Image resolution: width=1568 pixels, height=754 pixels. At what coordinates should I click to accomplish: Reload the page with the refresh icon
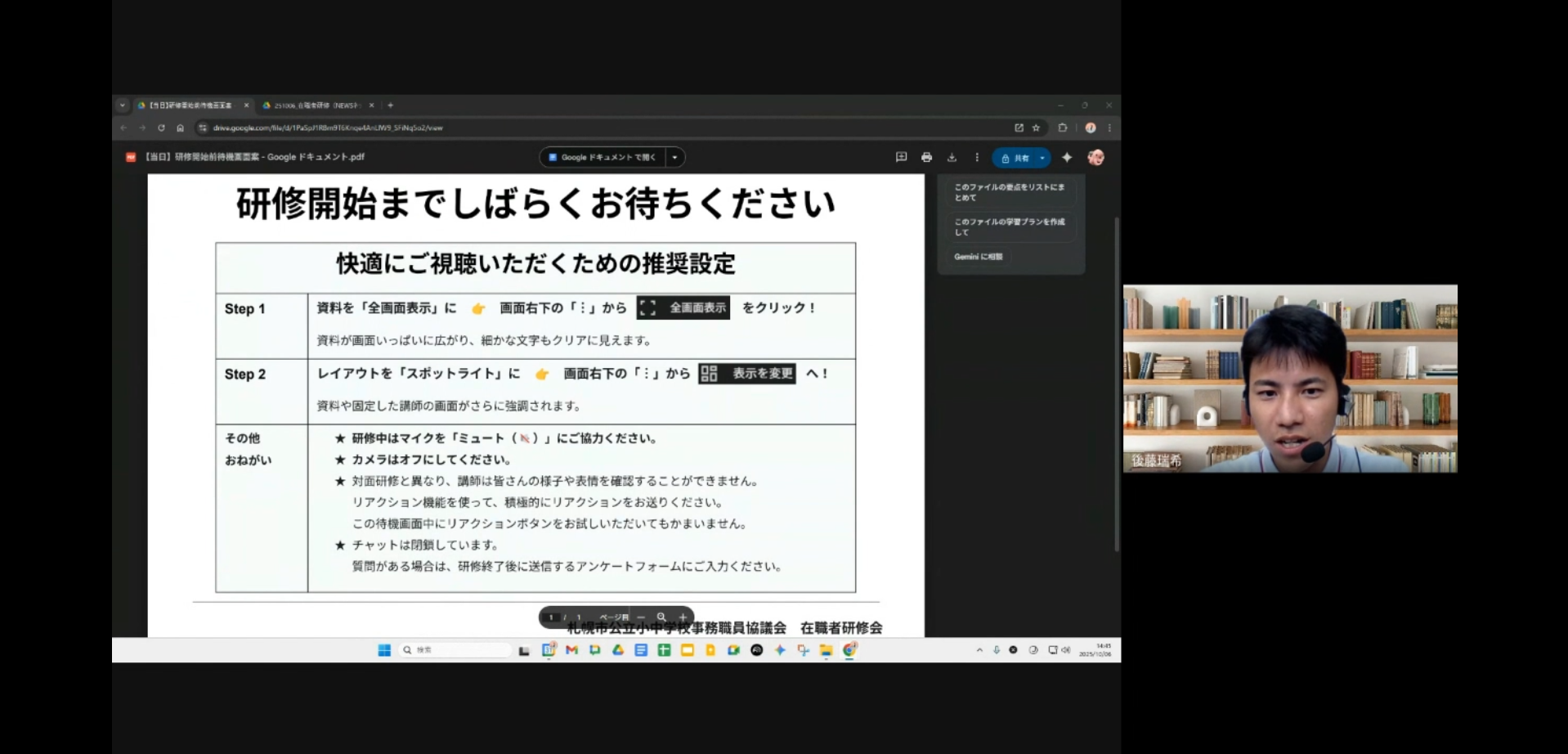point(161,128)
